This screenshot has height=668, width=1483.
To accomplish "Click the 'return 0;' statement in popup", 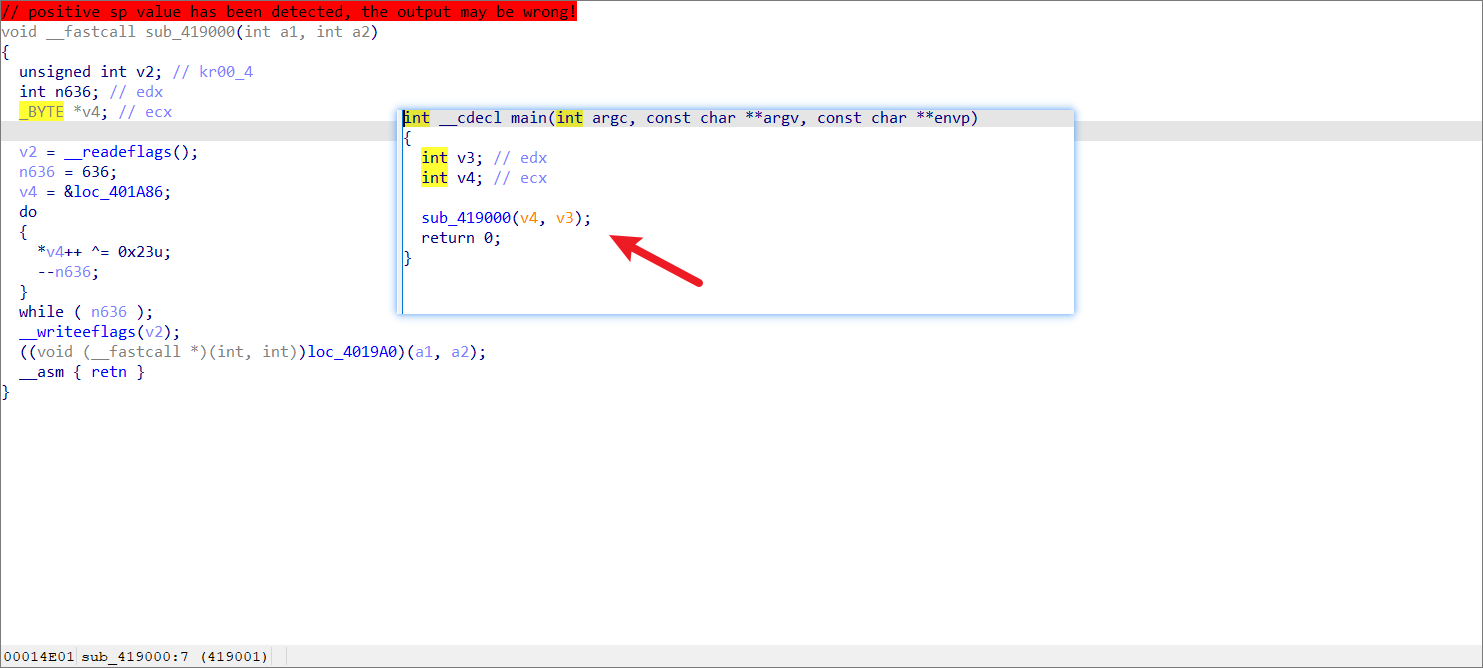I will point(461,238).
